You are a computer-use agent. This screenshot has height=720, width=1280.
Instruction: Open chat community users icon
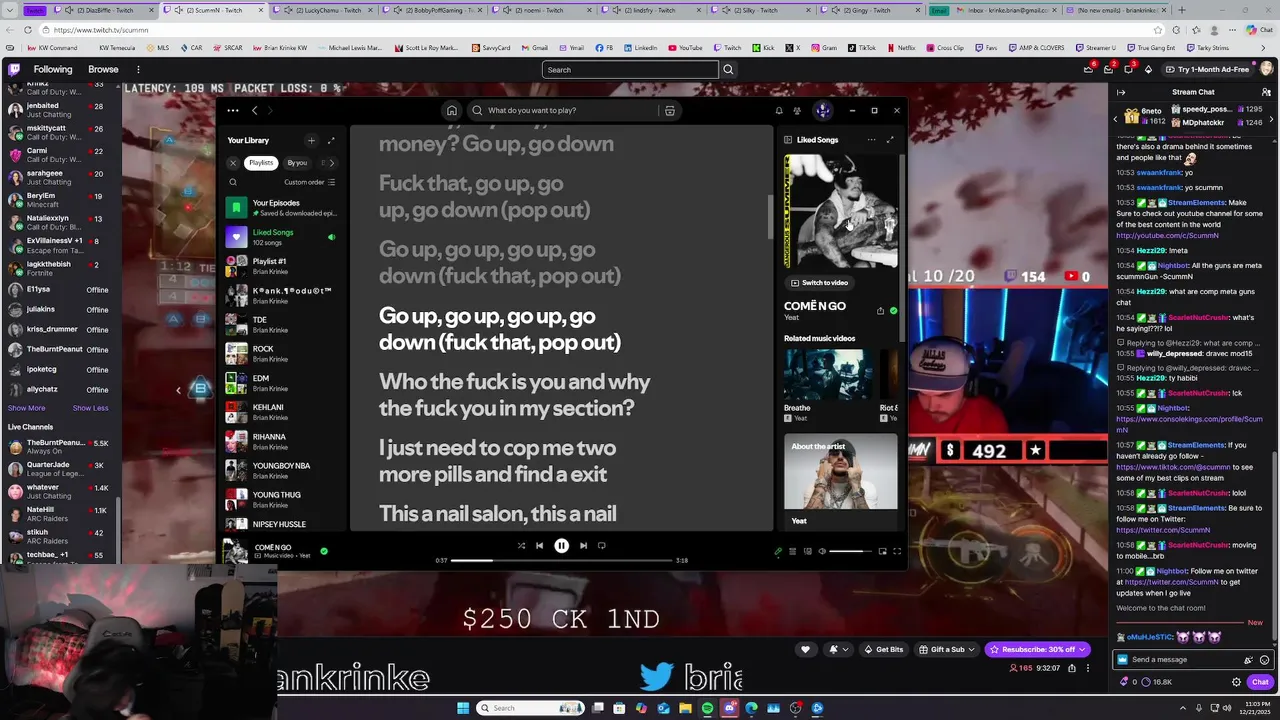1266,92
